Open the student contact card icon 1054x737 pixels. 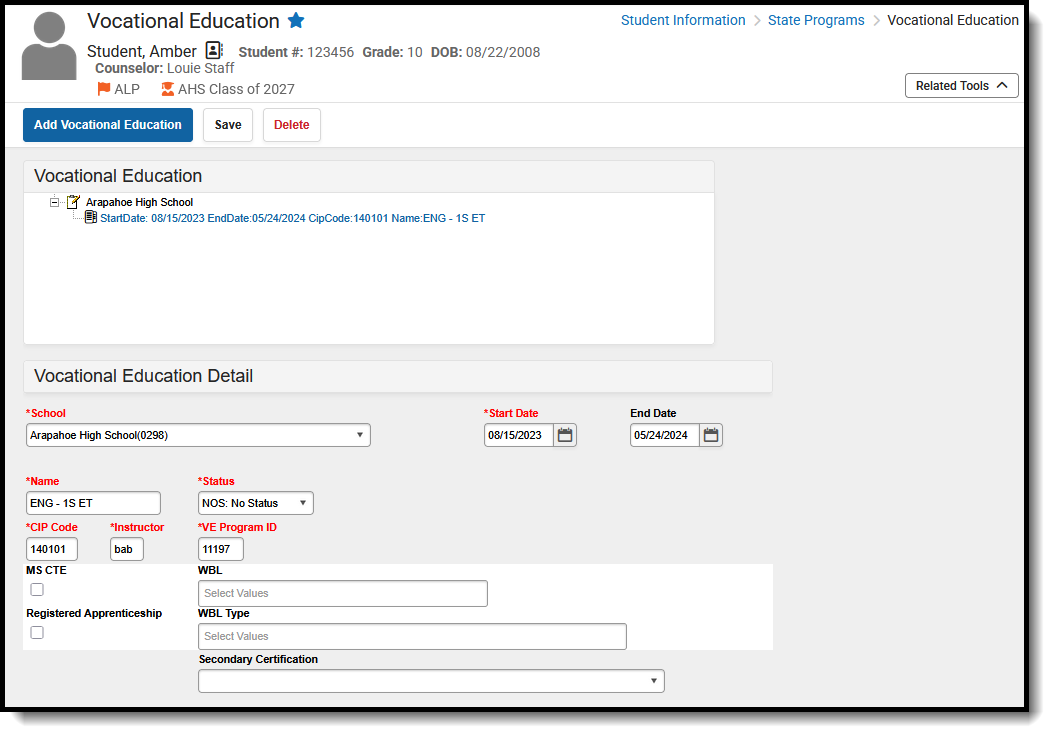click(x=214, y=50)
